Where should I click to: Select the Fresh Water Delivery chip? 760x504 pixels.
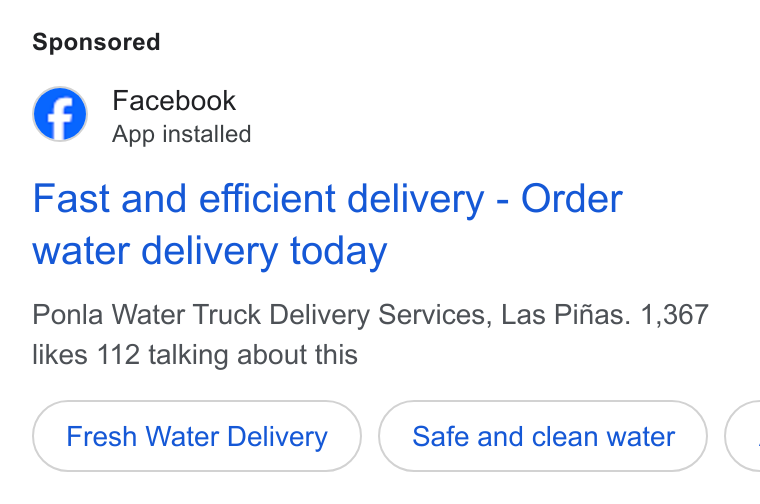point(197,436)
